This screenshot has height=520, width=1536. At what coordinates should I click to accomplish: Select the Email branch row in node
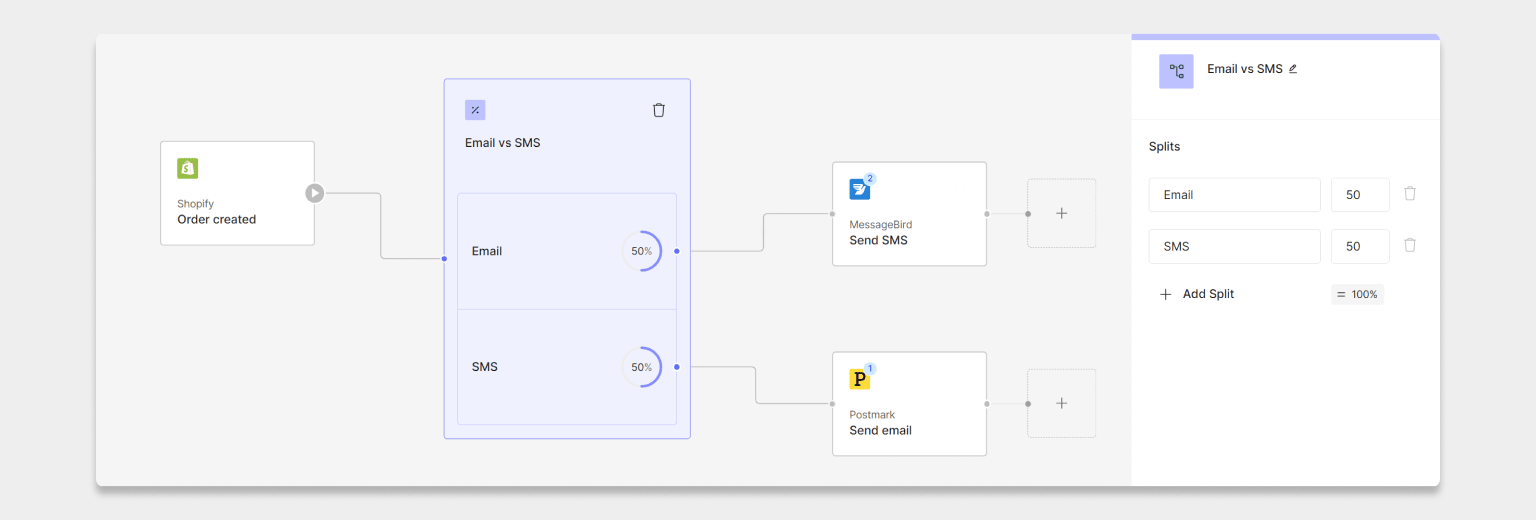point(567,251)
